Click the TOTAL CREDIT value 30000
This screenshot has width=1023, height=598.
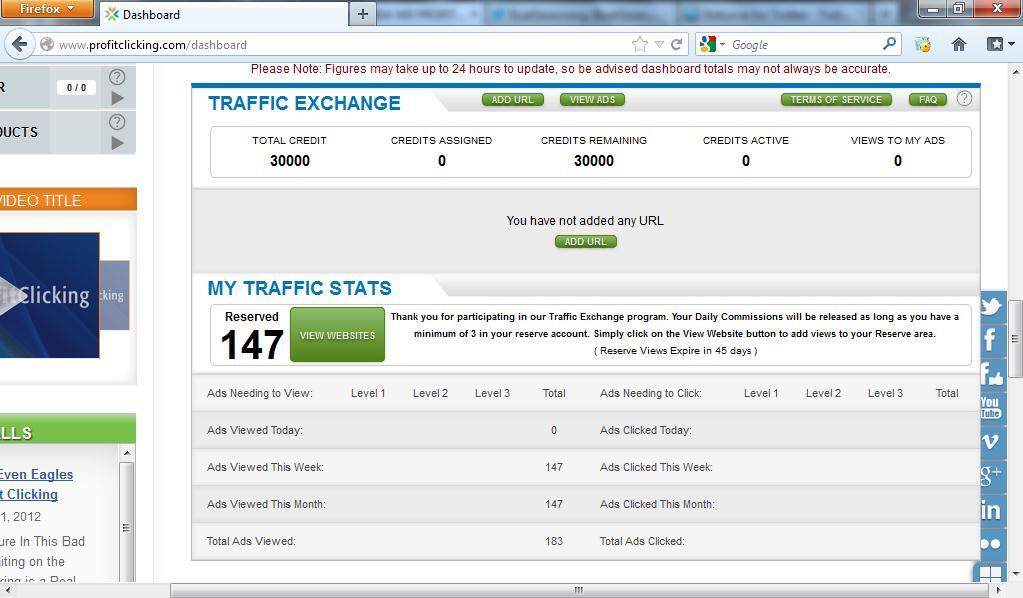290,161
